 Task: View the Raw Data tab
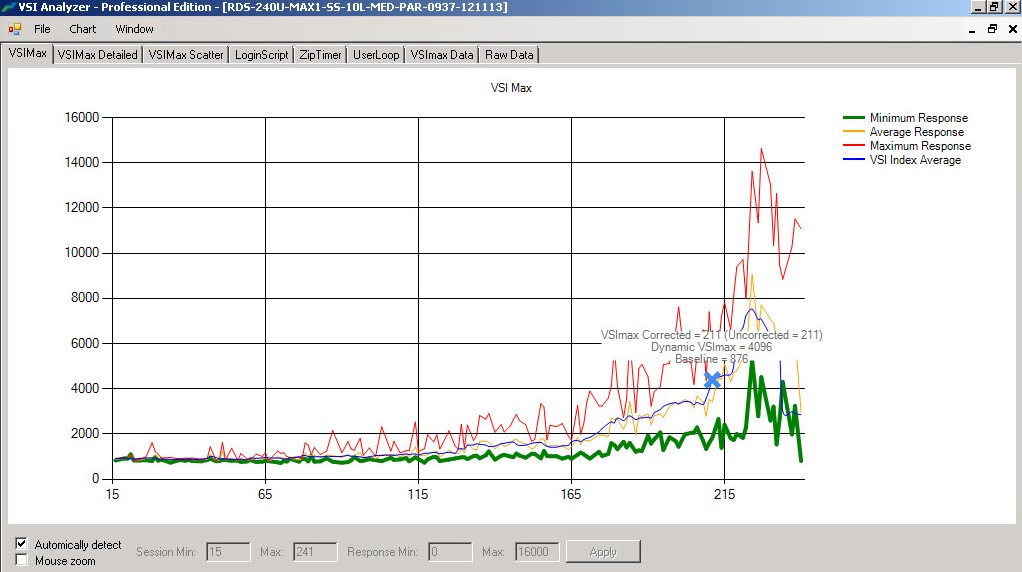coord(509,55)
